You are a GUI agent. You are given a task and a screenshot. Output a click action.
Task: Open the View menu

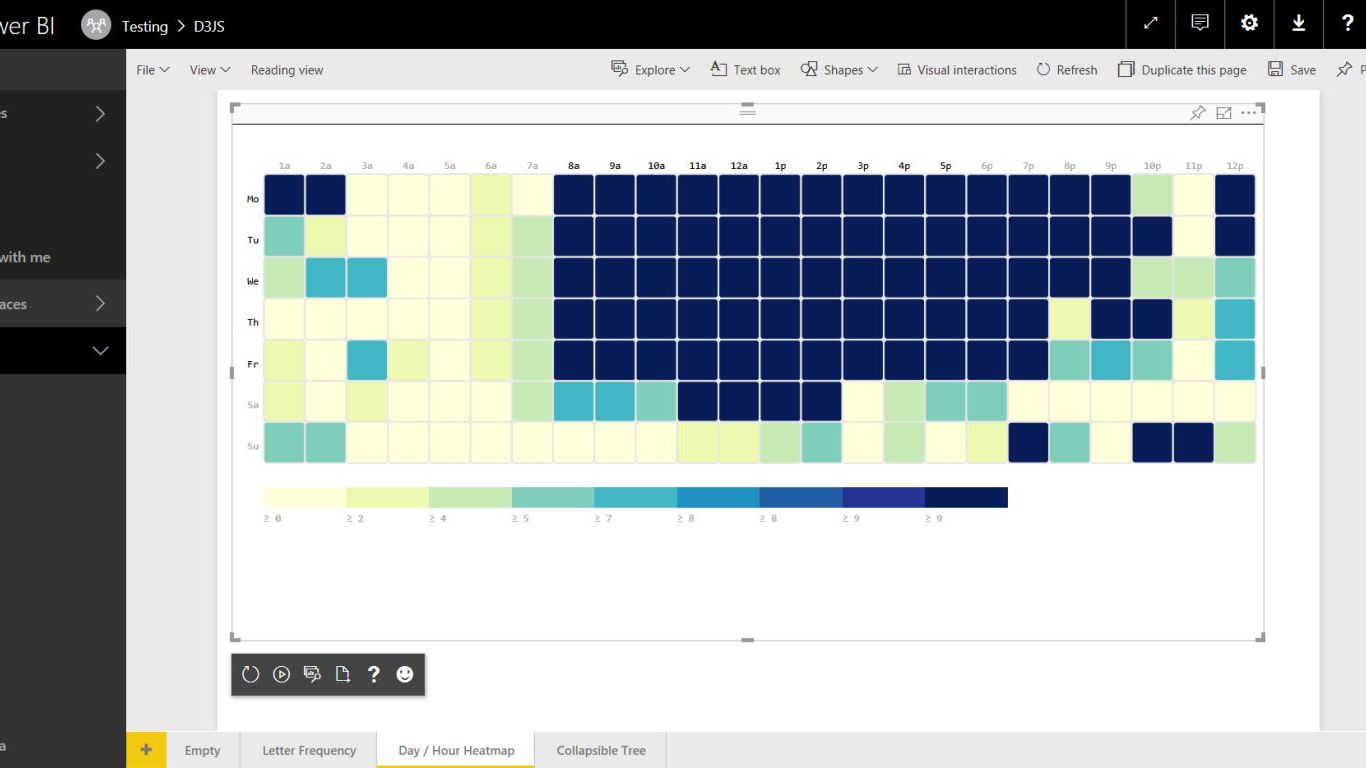[210, 70]
